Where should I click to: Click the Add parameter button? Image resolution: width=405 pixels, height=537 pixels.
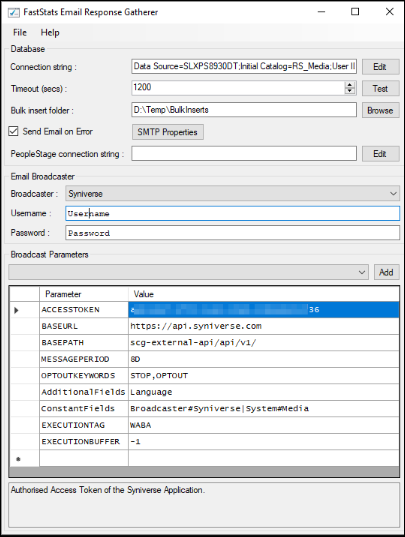pyautogui.click(x=387, y=272)
